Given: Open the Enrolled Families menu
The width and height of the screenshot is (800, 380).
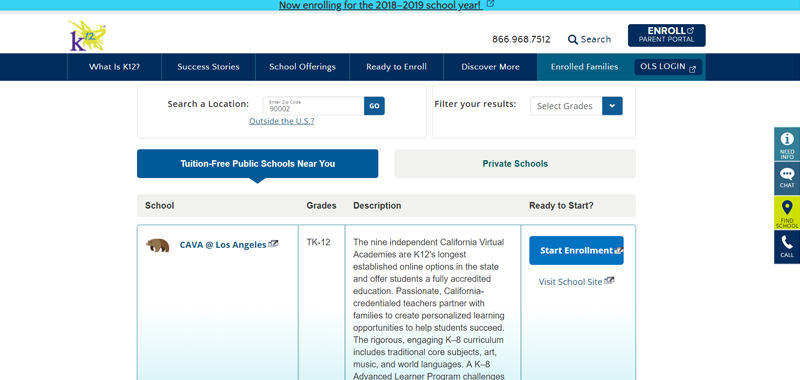Looking at the screenshot, I should click(x=584, y=67).
